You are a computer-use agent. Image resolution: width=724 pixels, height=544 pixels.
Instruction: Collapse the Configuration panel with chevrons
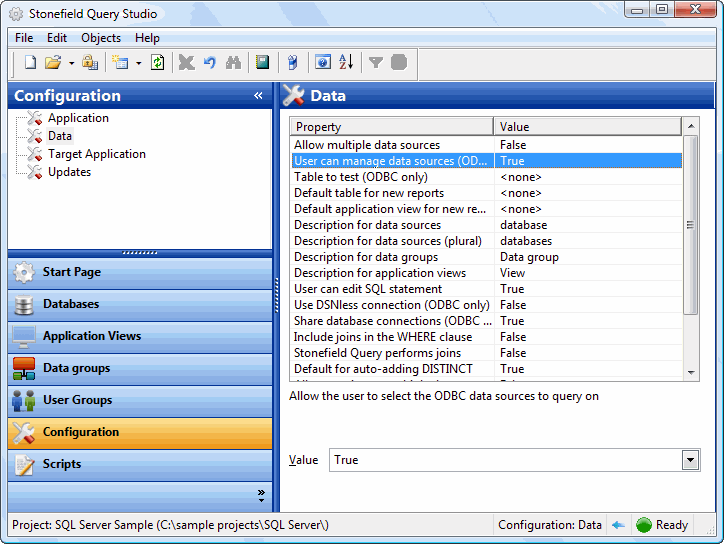click(258, 96)
